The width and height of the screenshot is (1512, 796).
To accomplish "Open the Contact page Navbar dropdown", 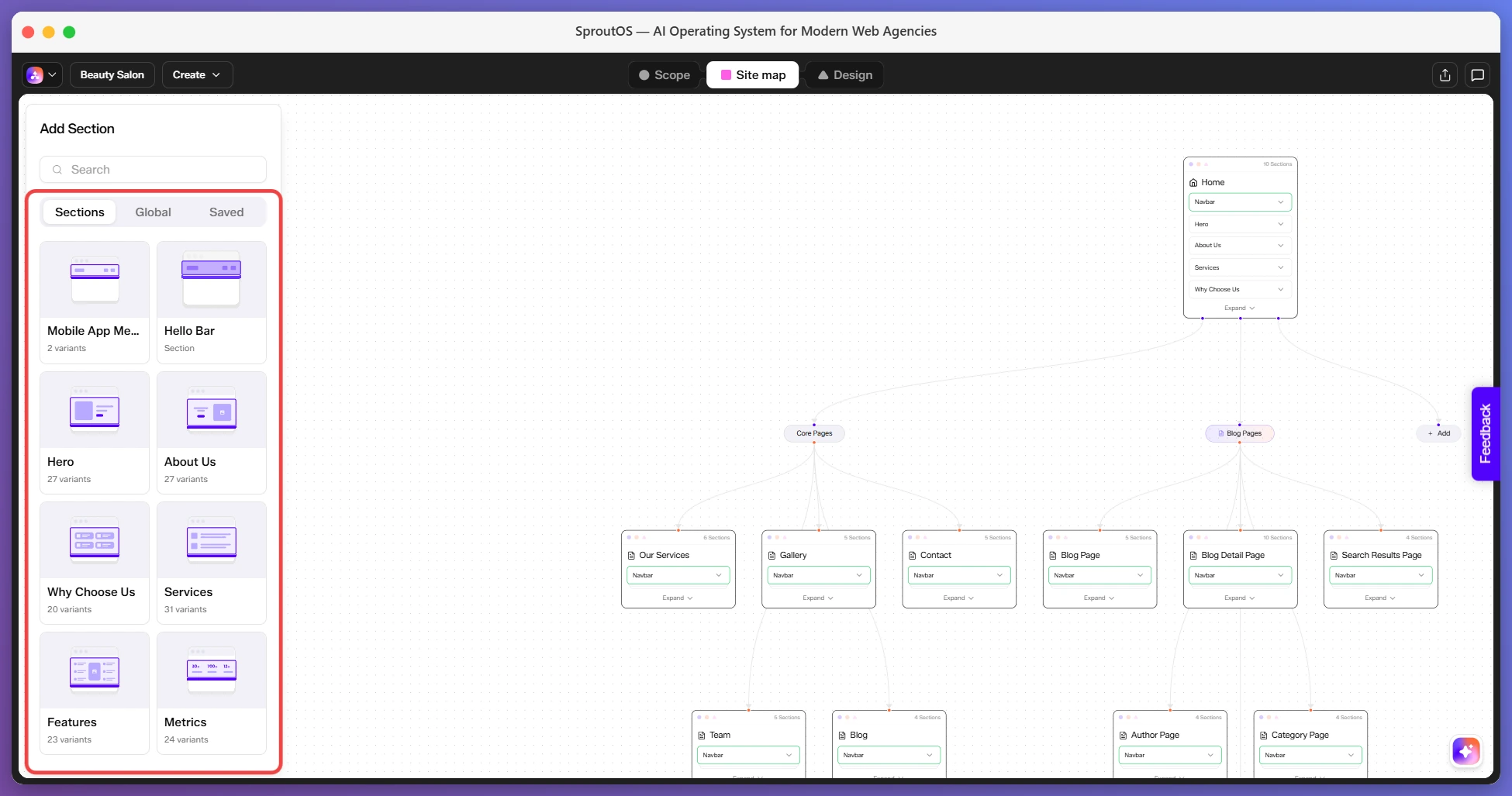I will click(959, 575).
